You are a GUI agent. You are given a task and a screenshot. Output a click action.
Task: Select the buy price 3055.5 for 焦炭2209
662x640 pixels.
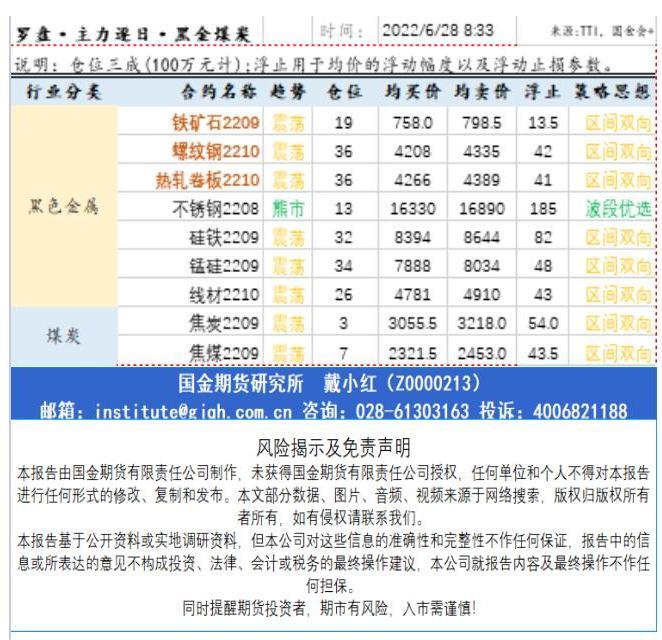412,323
